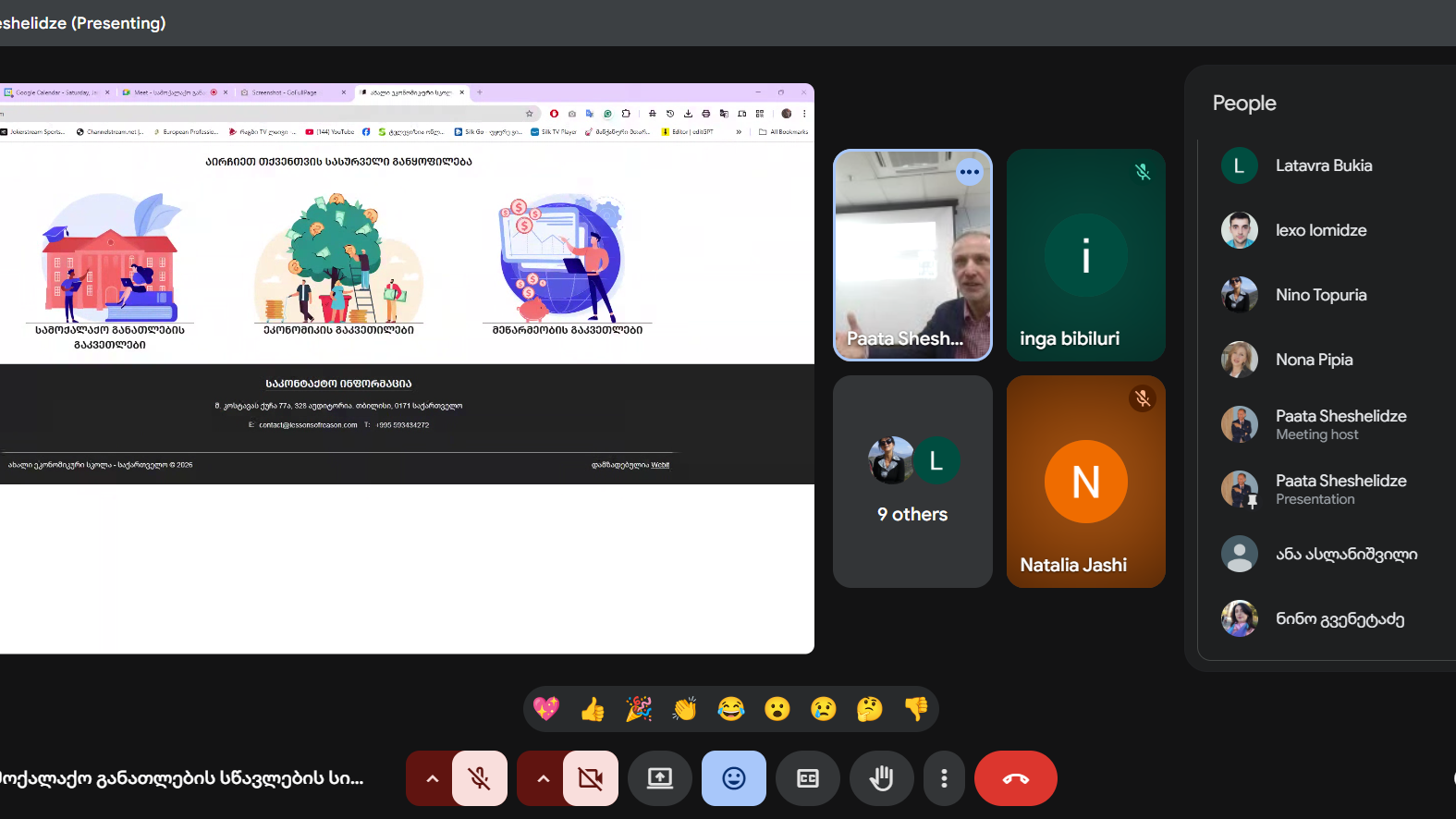Send the thumbs down reaction

(x=916, y=709)
